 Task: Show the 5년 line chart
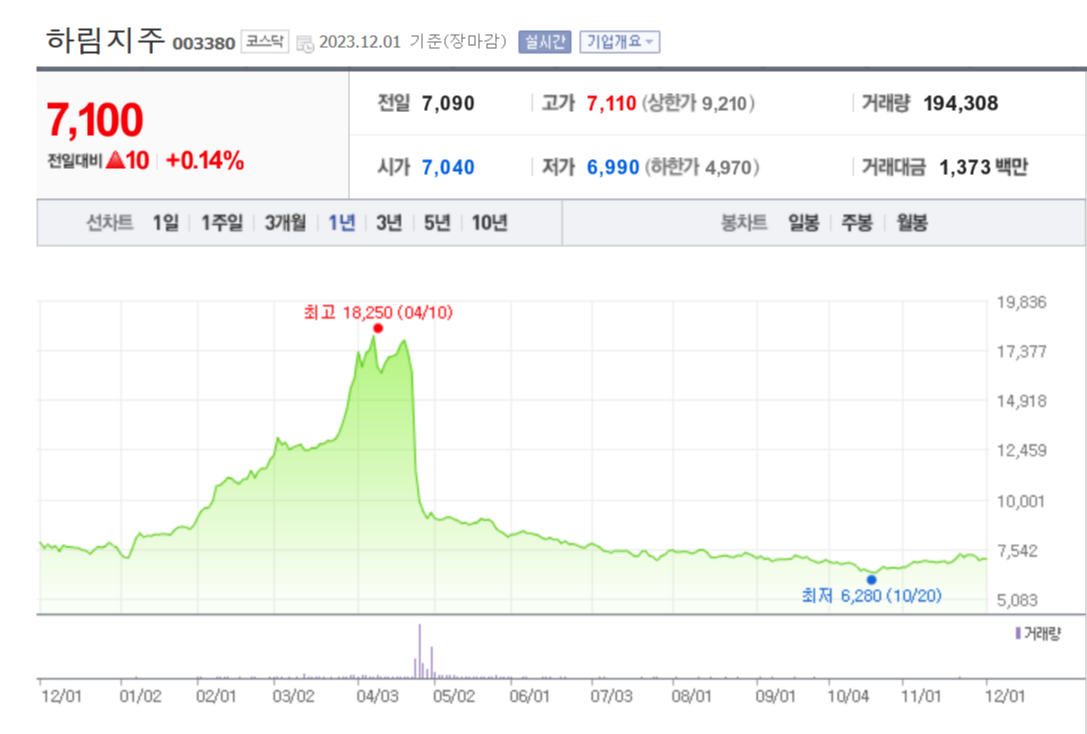pyautogui.click(x=437, y=222)
